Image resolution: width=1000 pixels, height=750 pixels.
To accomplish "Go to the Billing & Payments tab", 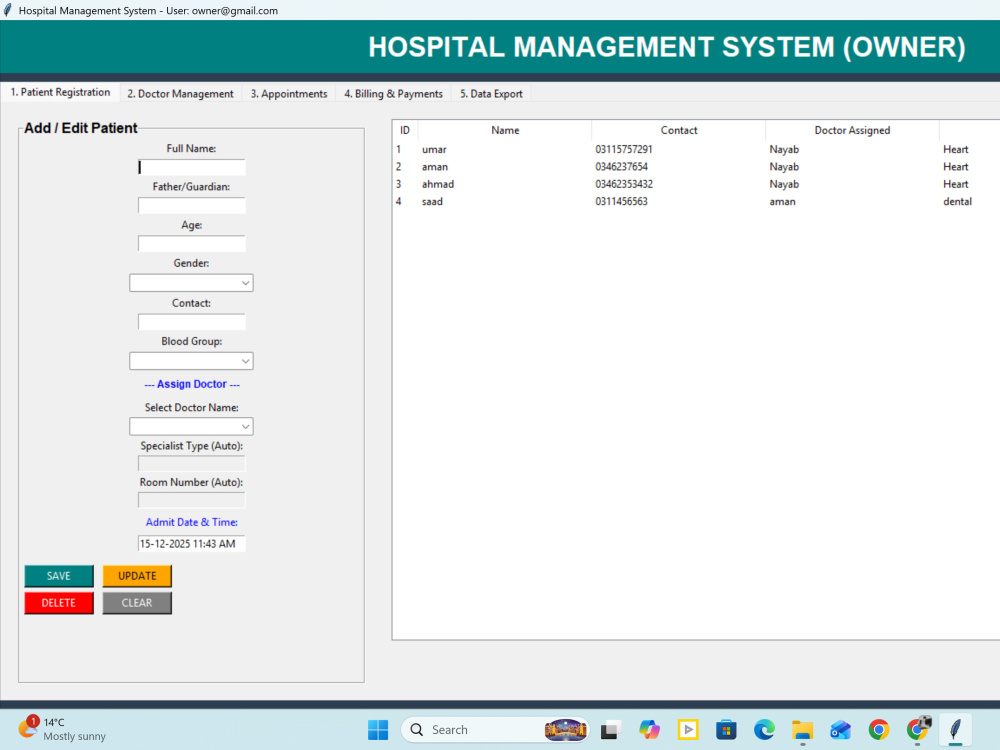I will click(393, 94).
